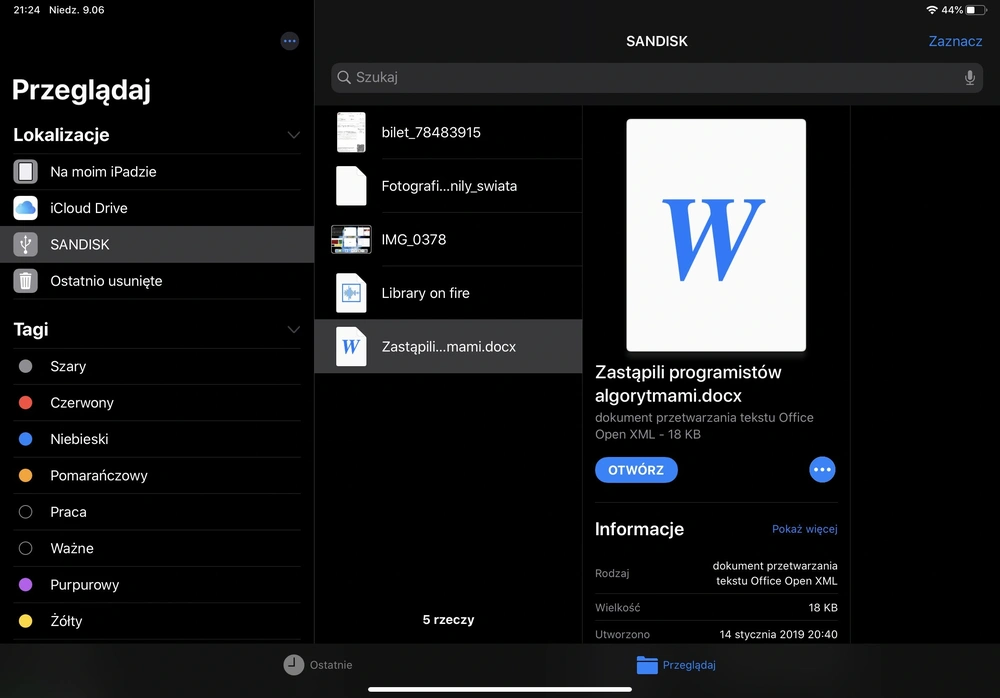Filter by the Pomarańczowy tag label
Screen dimensions: 1000x698
click(99, 475)
